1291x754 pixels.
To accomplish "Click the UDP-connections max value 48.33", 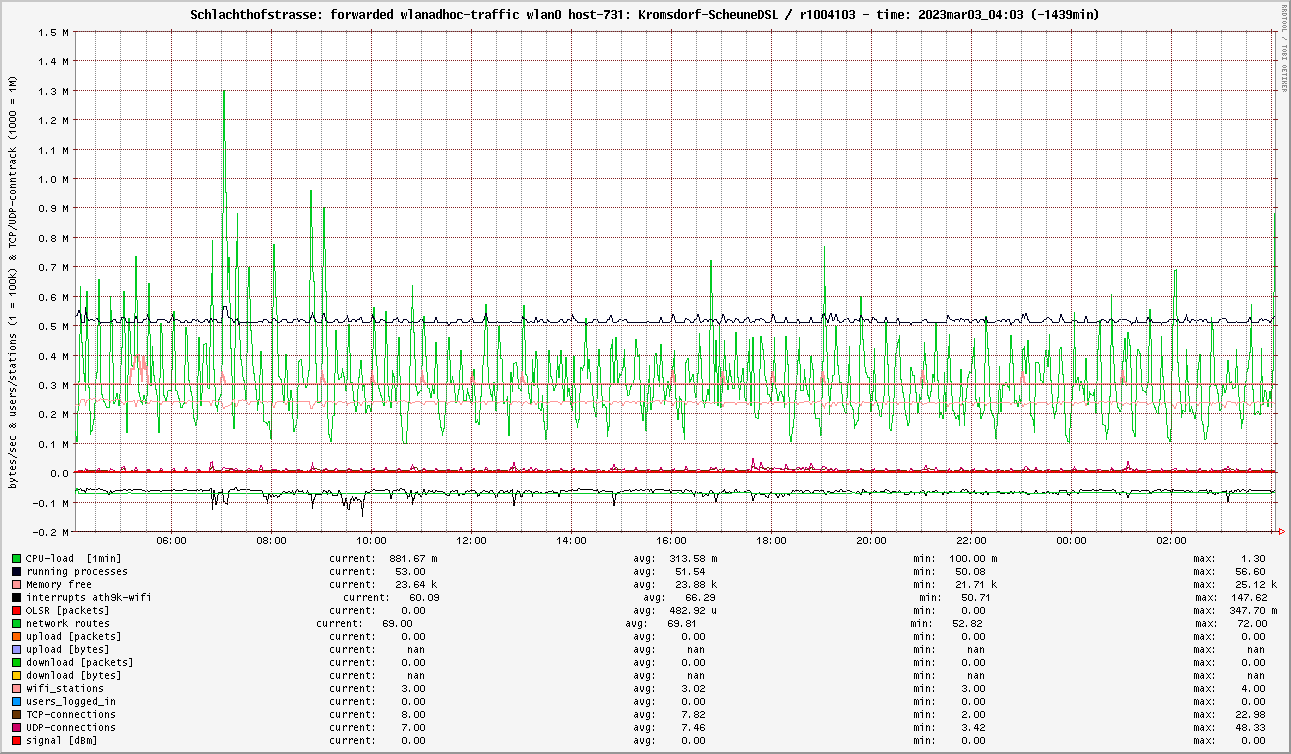I will pos(1250,727).
